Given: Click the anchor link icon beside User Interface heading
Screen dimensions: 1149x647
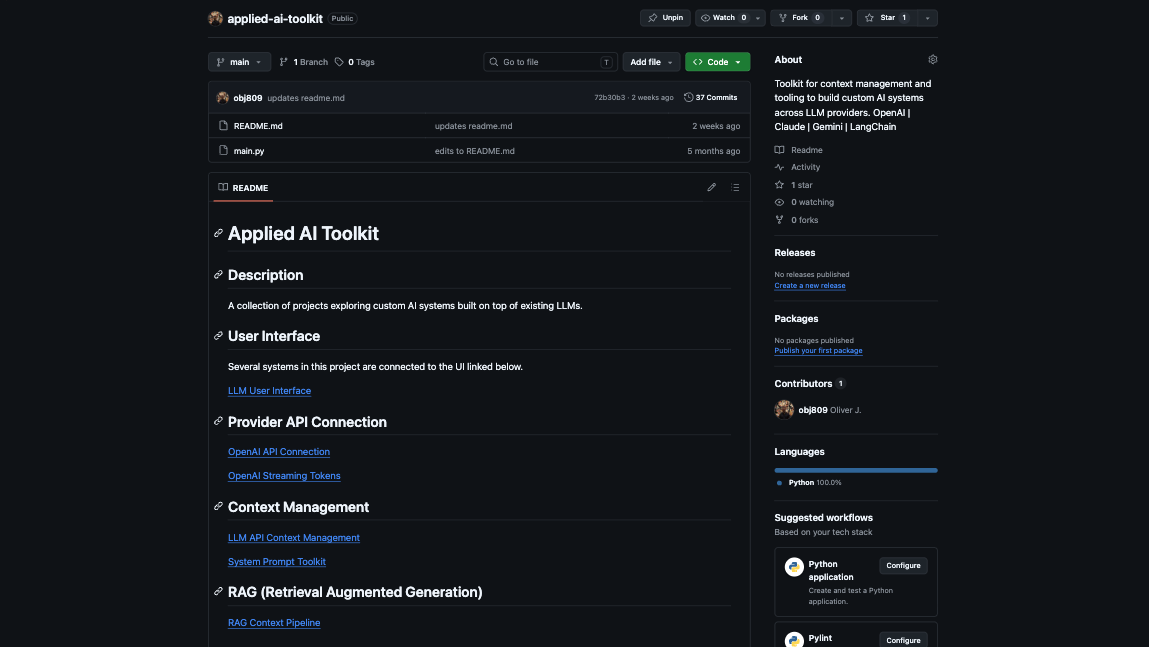Looking at the screenshot, I should pos(218,336).
